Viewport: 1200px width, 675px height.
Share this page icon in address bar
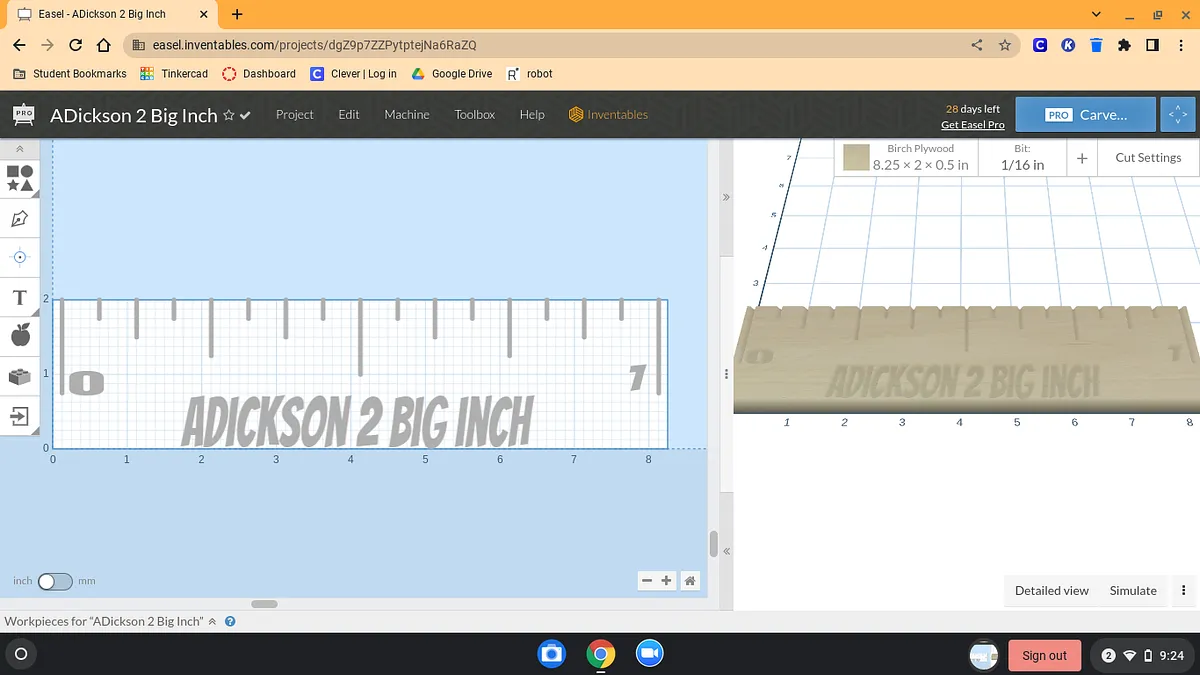(977, 45)
